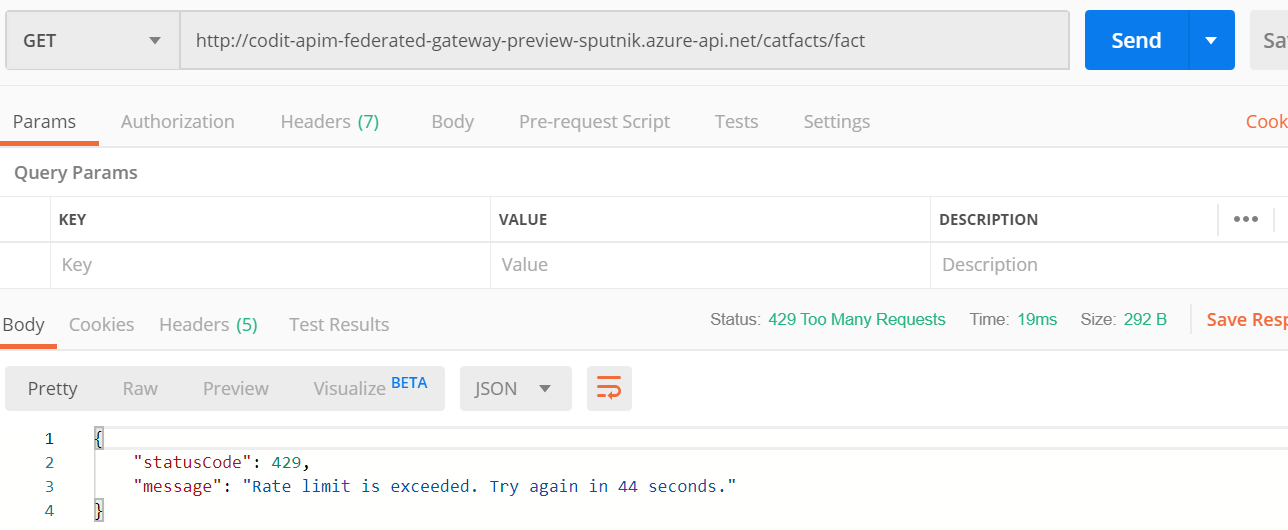Click the query param Value field

pyautogui.click(x=710, y=265)
